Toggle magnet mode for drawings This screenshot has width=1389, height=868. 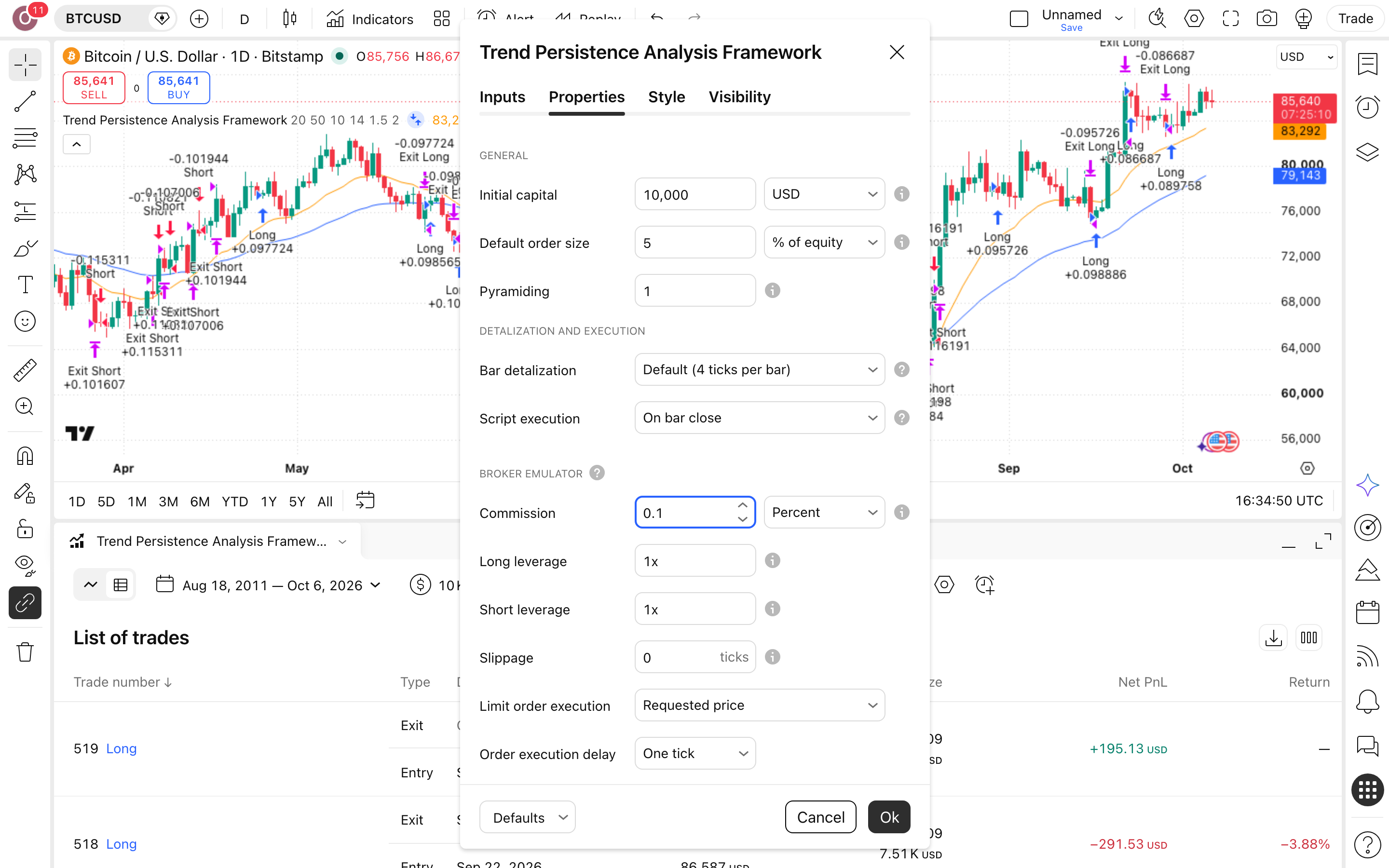pos(25,456)
